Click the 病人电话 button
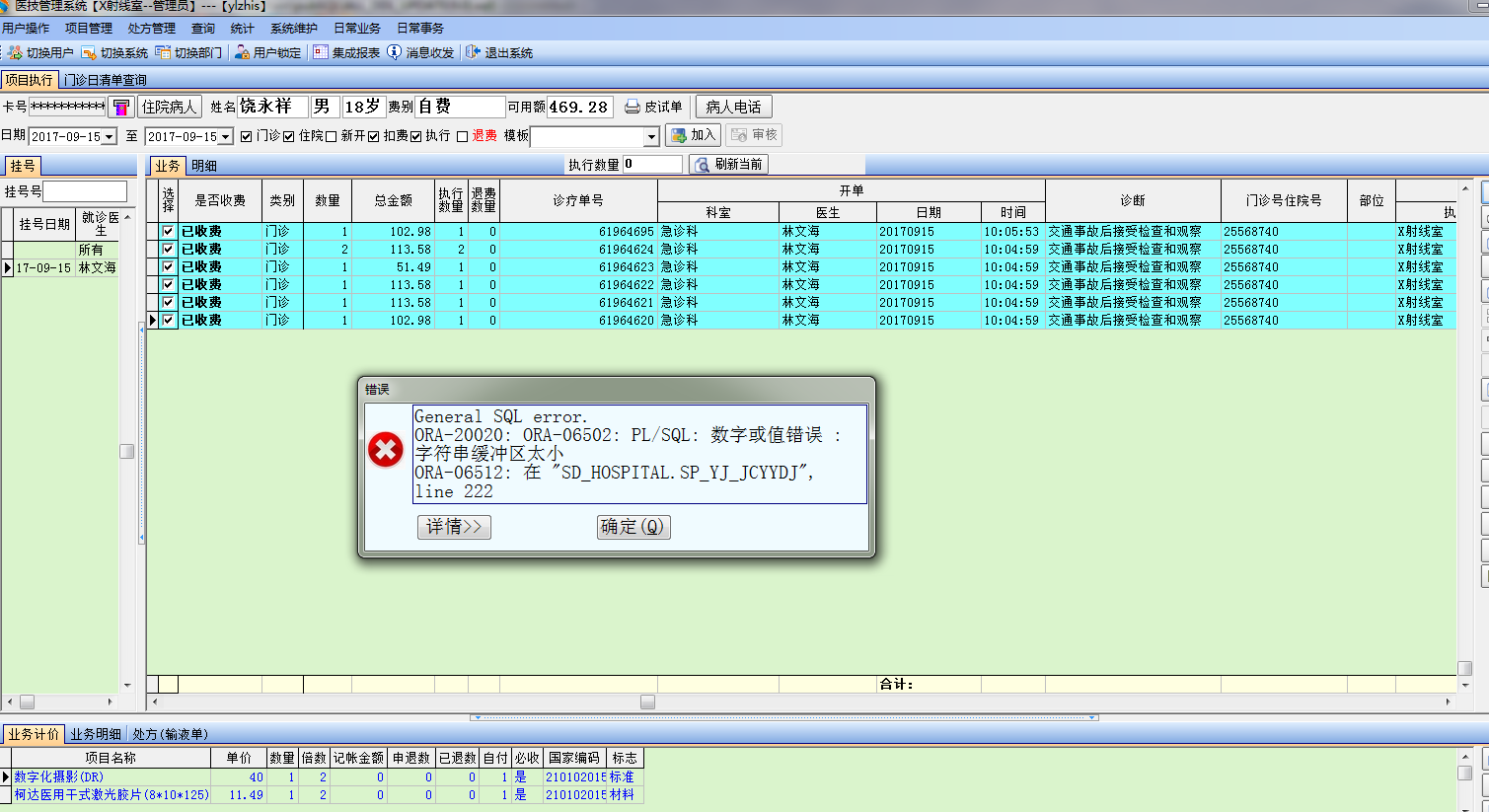Image resolution: width=1489 pixels, height=812 pixels. 733,107
